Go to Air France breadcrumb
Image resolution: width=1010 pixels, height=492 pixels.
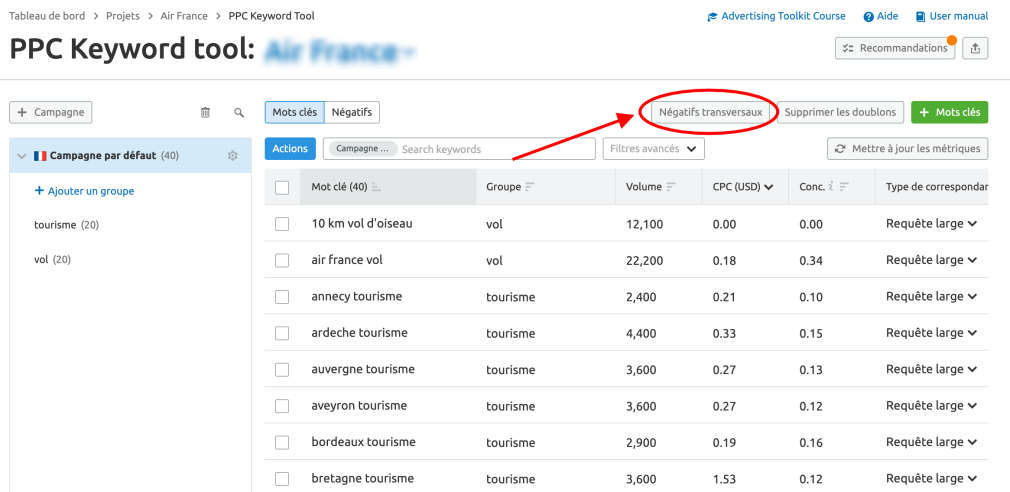click(184, 16)
